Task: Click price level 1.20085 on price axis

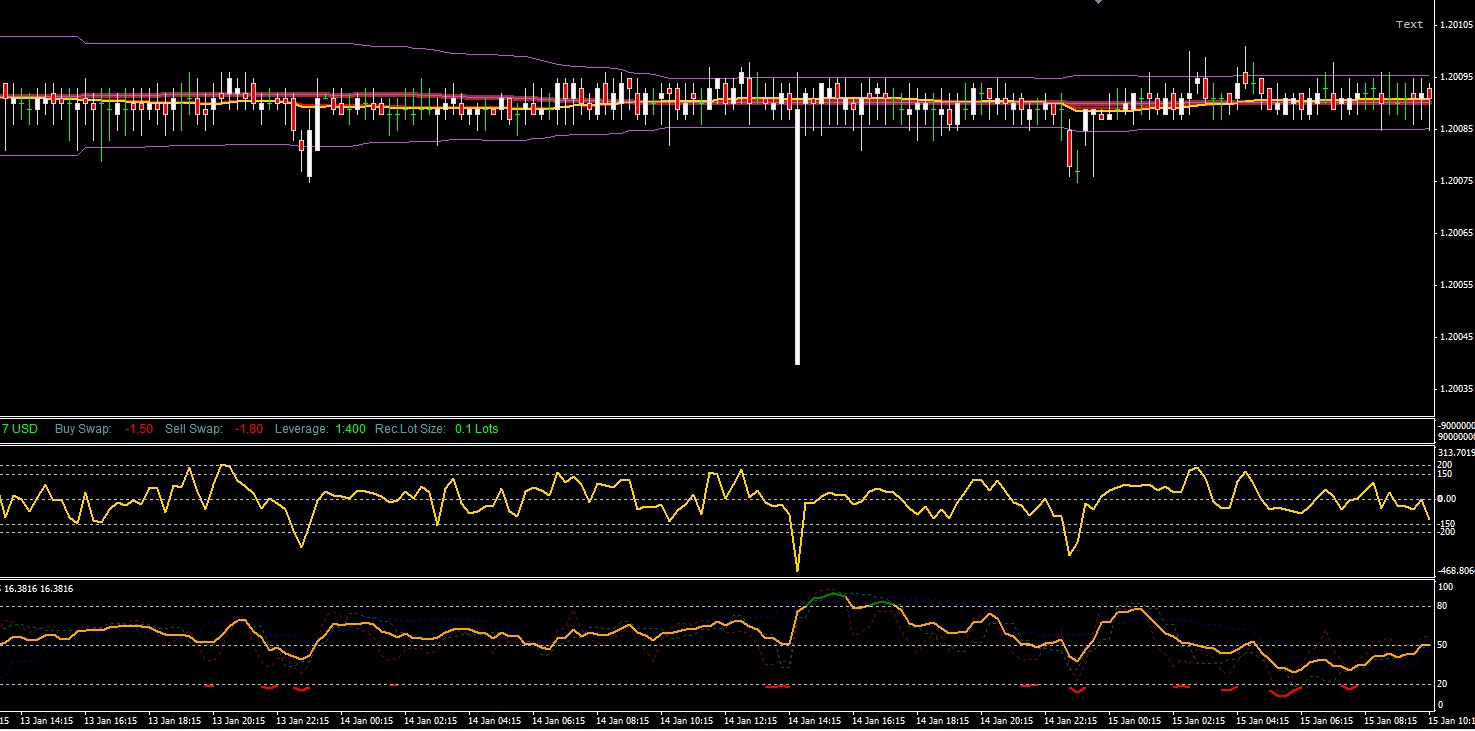Action: pyautogui.click(x=1456, y=129)
